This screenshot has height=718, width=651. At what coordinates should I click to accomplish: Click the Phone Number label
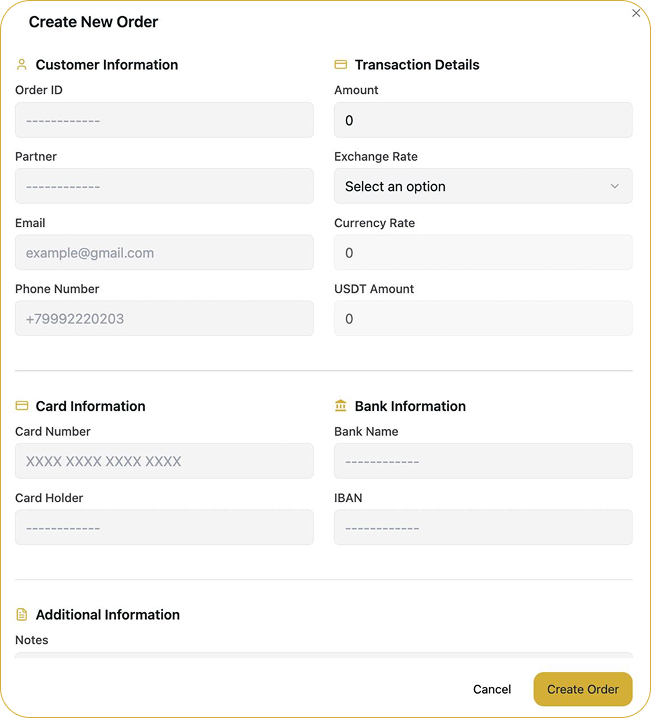coord(57,288)
